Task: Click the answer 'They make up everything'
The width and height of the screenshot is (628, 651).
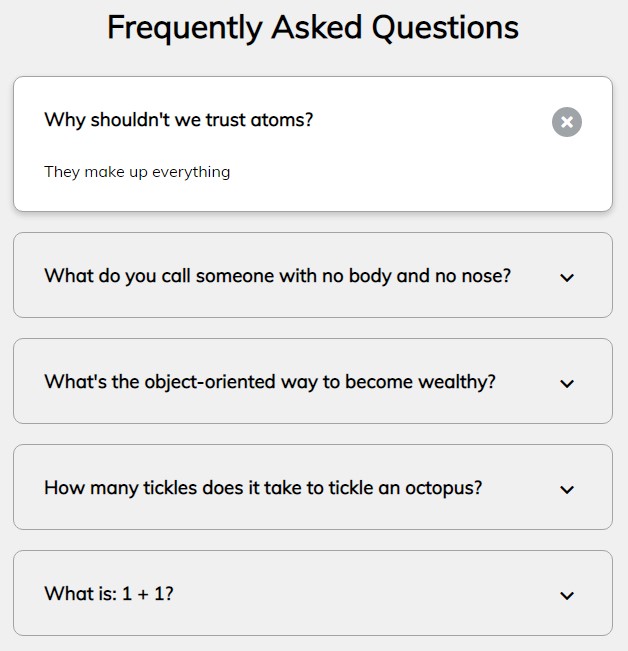Action: (x=137, y=172)
